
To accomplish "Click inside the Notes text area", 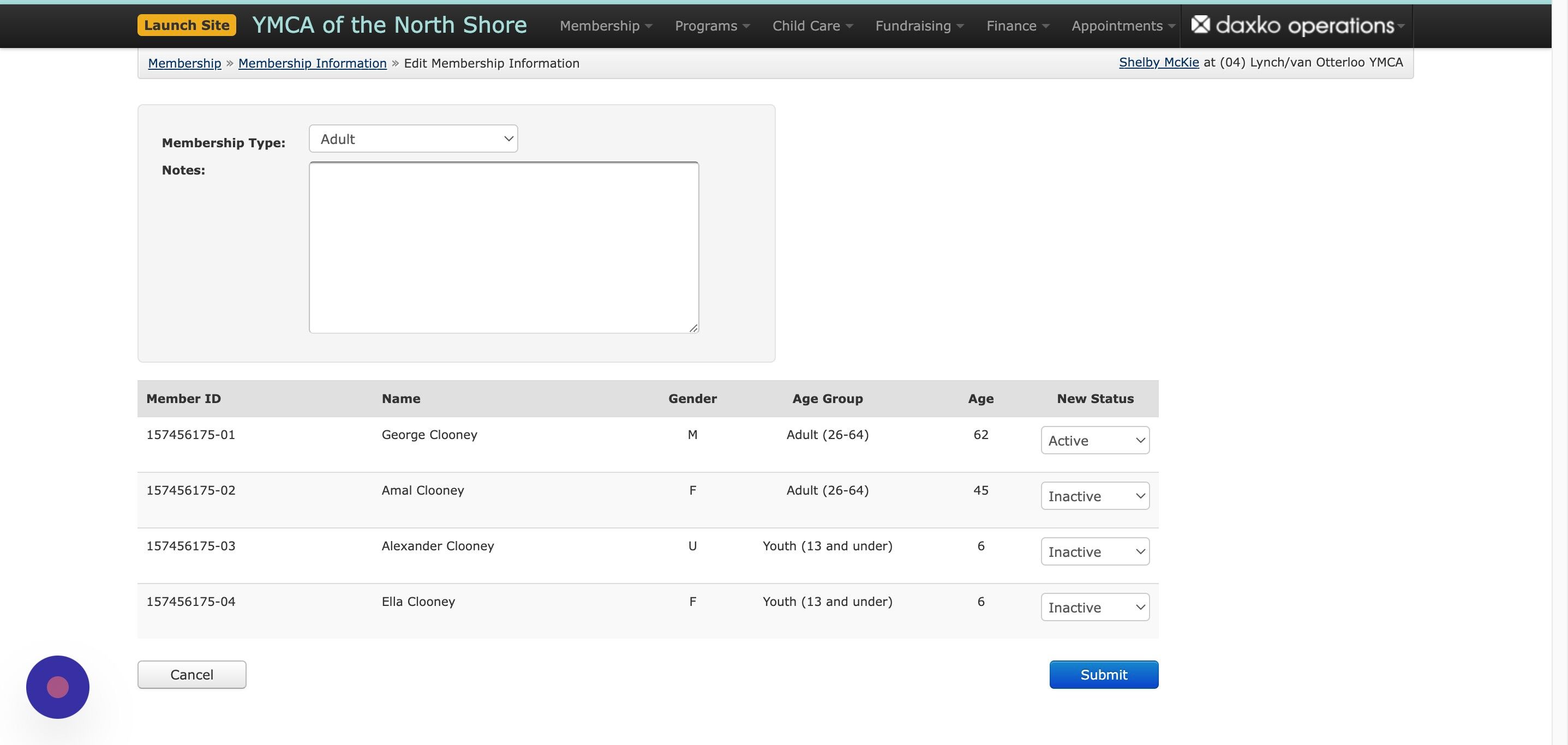I will click(504, 247).
